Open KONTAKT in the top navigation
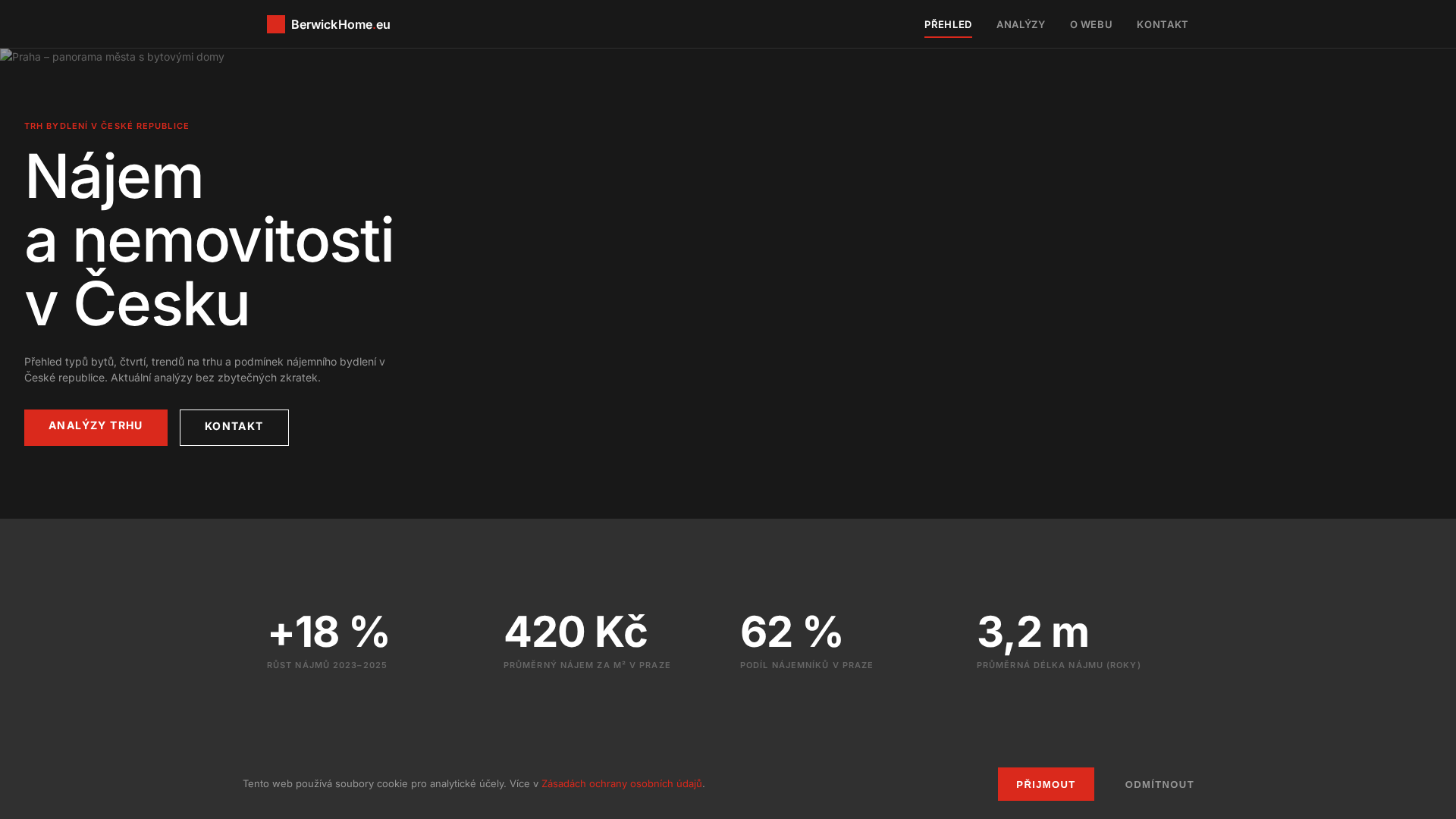This screenshot has width=1456, height=819. (1163, 24)
